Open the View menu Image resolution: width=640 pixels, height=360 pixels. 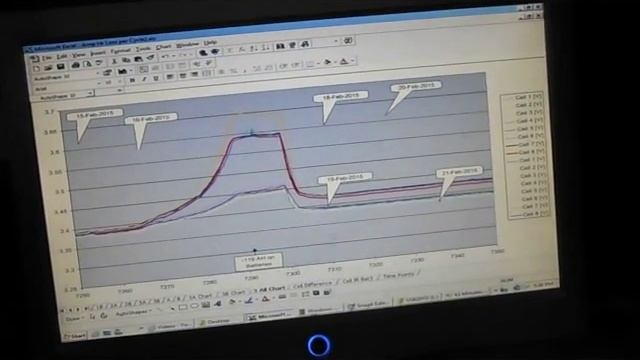[x=78, y=55]
